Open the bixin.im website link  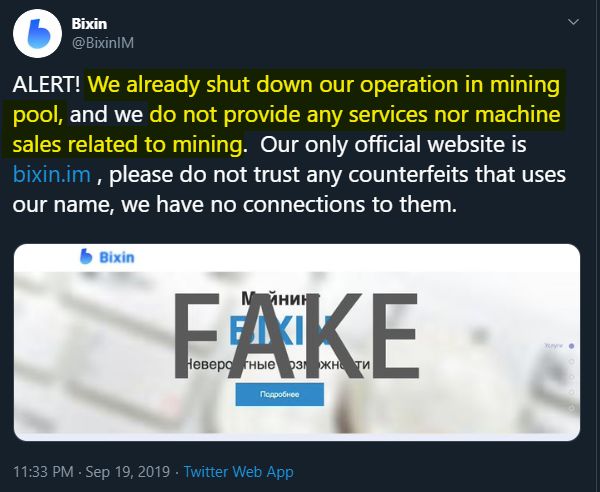point(52,175)
